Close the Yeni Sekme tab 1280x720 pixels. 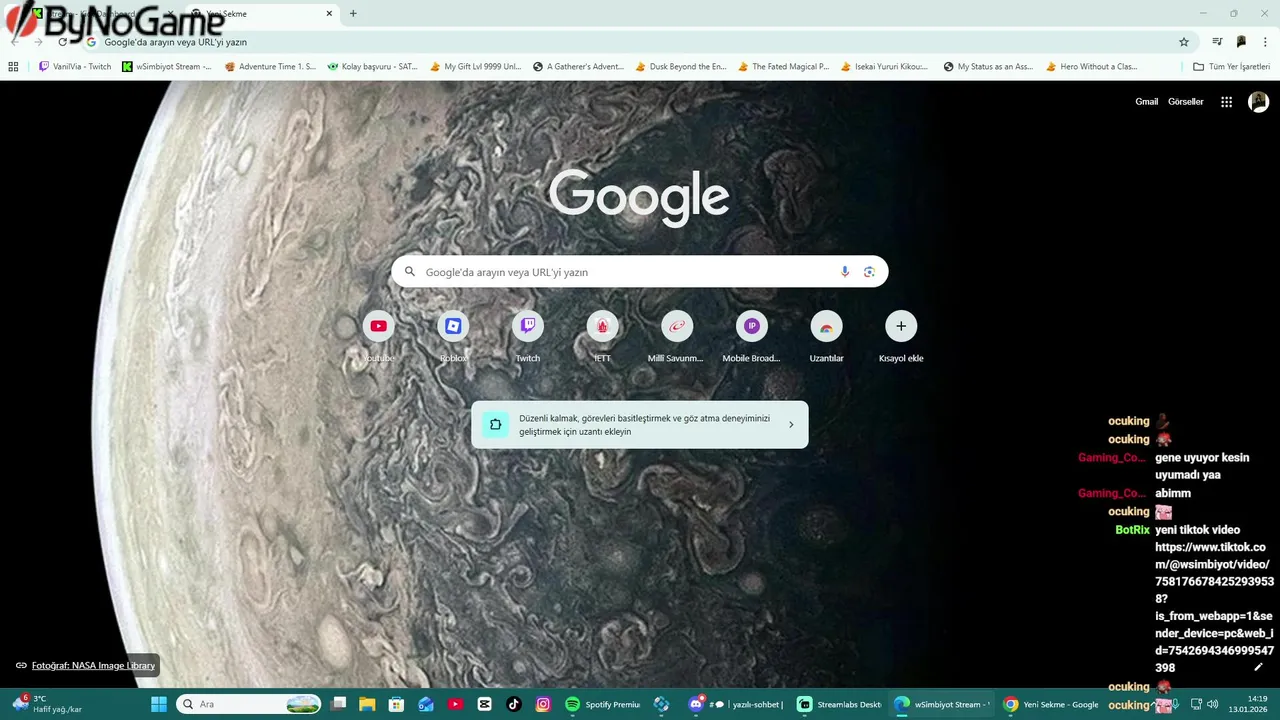(329, 14)
